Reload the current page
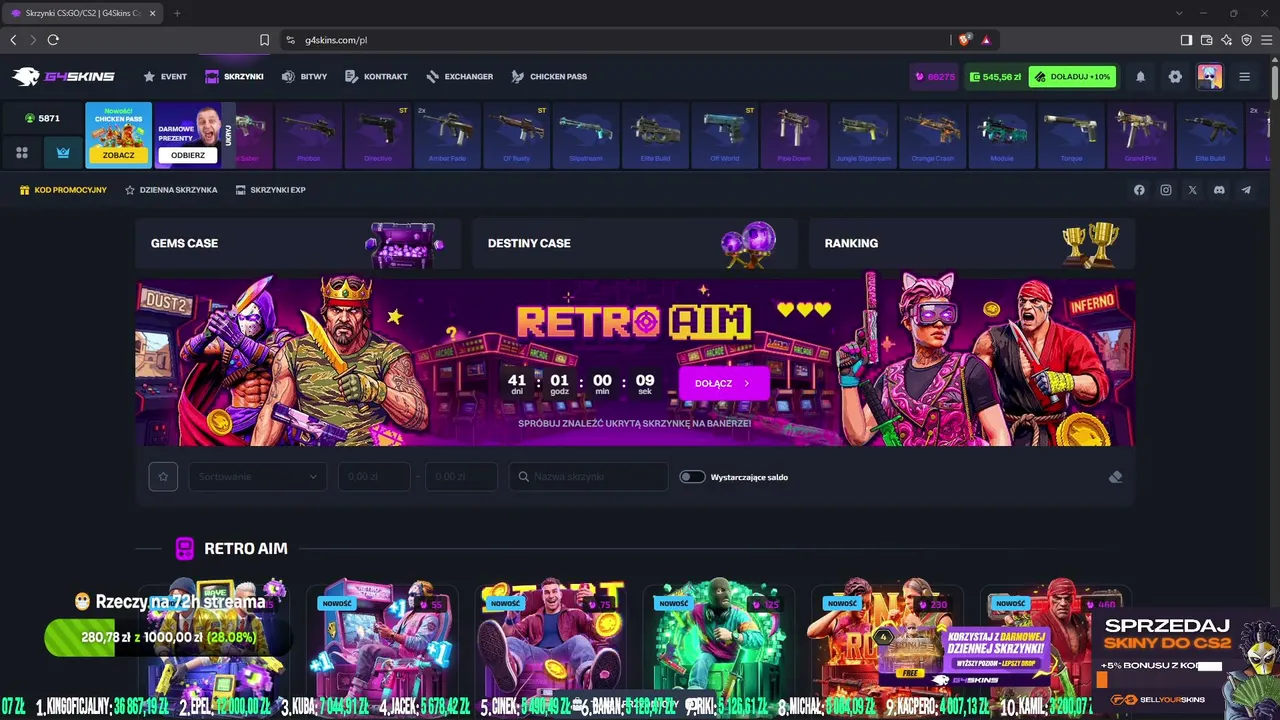1280x720 pixels. pos(53,40)
